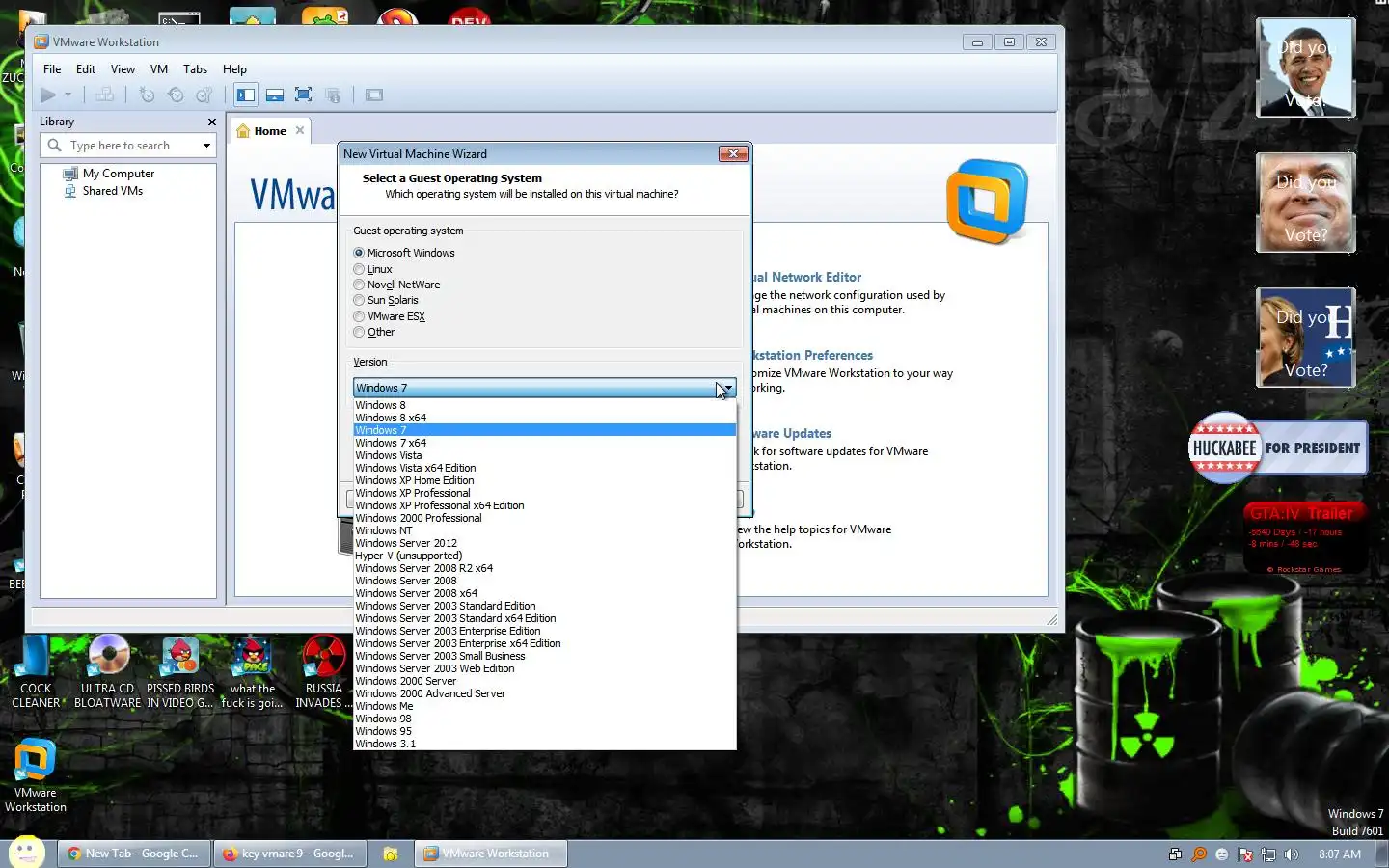The width and height of the screenshot is (1389, 868).
Task: Choose Windows 2000 Advanced Server entry
Action: [x=545, y=693]
